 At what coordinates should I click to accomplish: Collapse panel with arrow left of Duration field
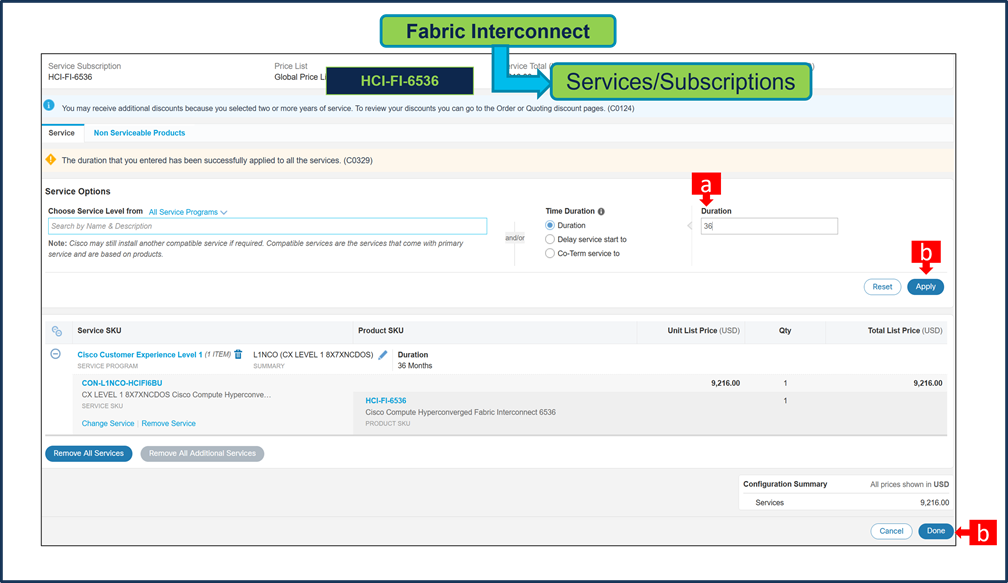(689, 226)
